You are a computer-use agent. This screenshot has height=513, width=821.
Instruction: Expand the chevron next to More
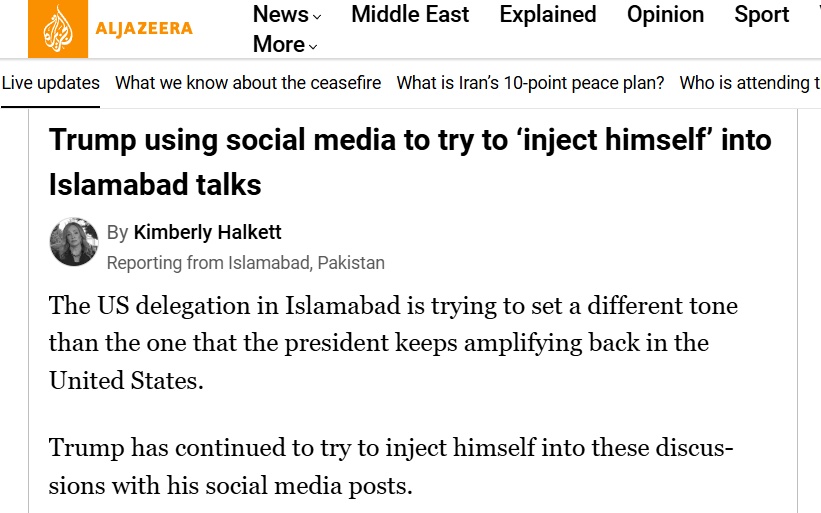[313, 47]
